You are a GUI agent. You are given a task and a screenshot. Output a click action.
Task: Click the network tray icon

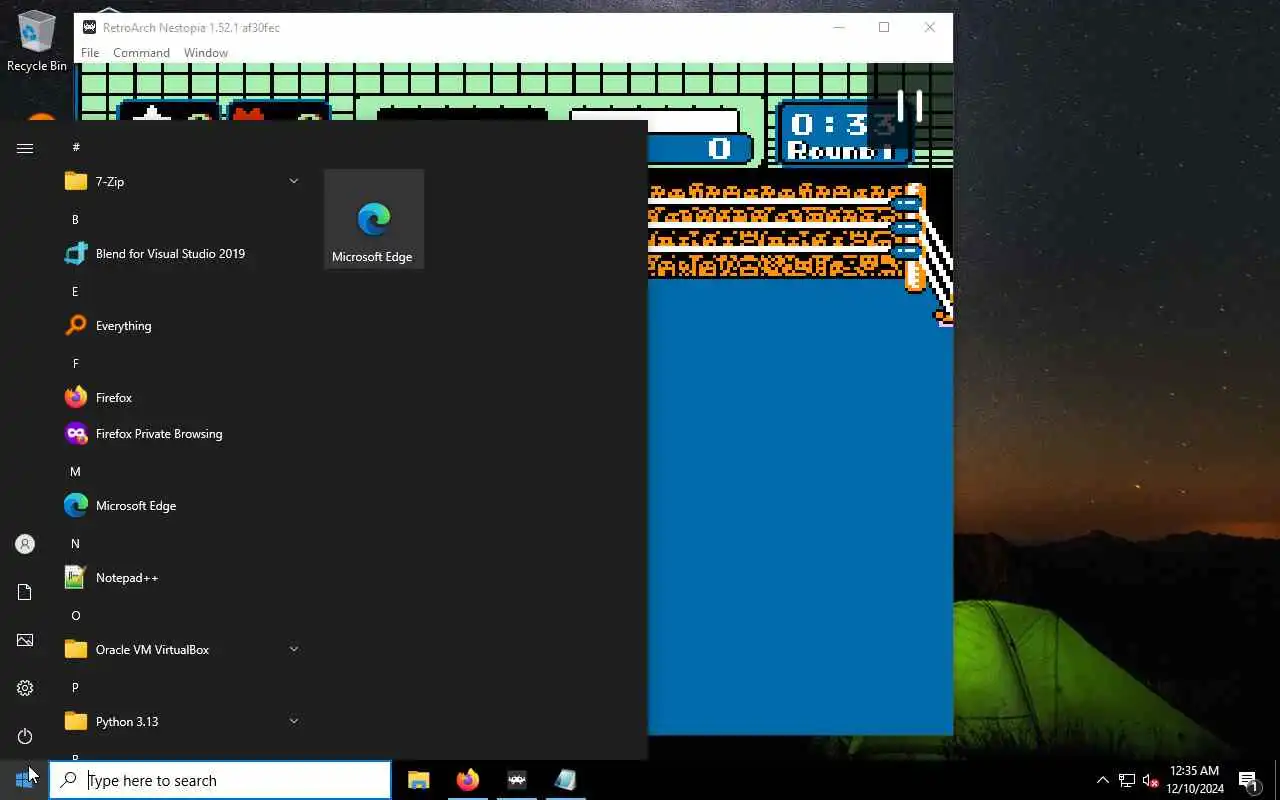tap(1127, 780)
